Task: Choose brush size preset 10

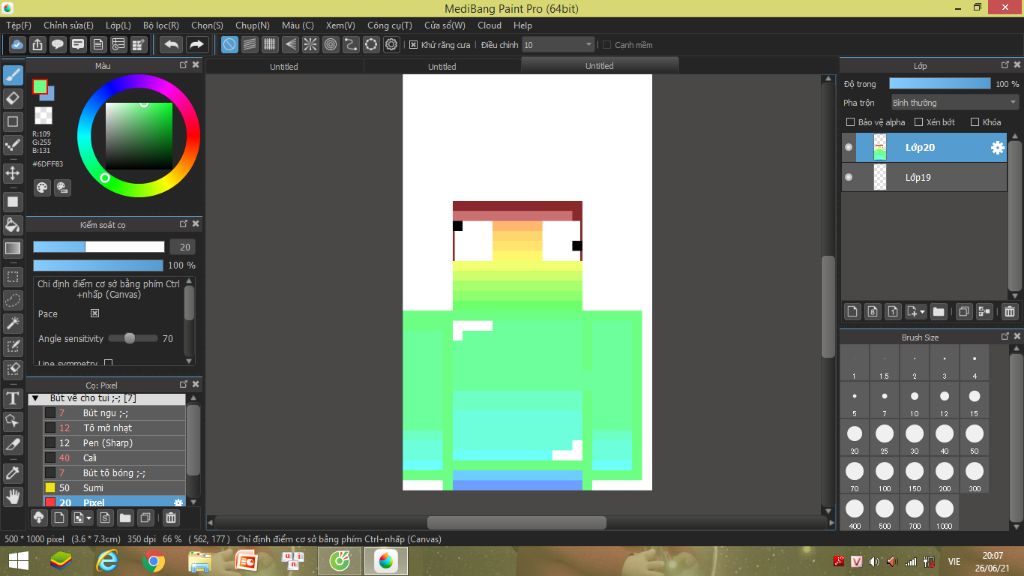Action: [x=914, y=400]
